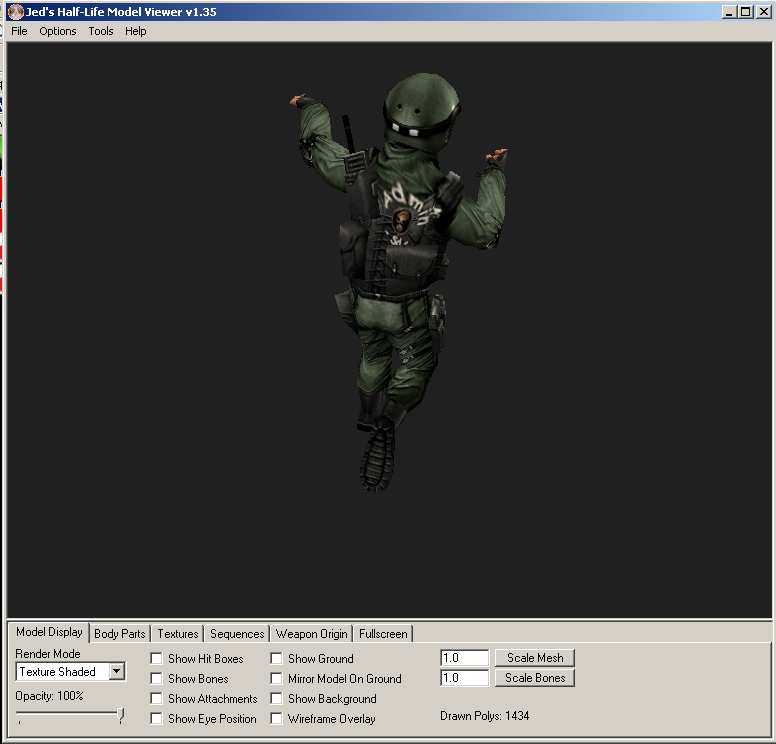Open the Help menu
Screen dimensions: 776x744
coord(135,31)
